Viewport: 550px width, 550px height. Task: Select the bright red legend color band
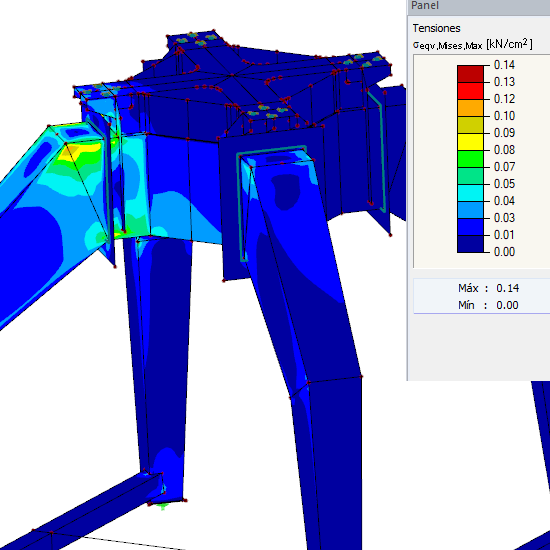[470, 91]
